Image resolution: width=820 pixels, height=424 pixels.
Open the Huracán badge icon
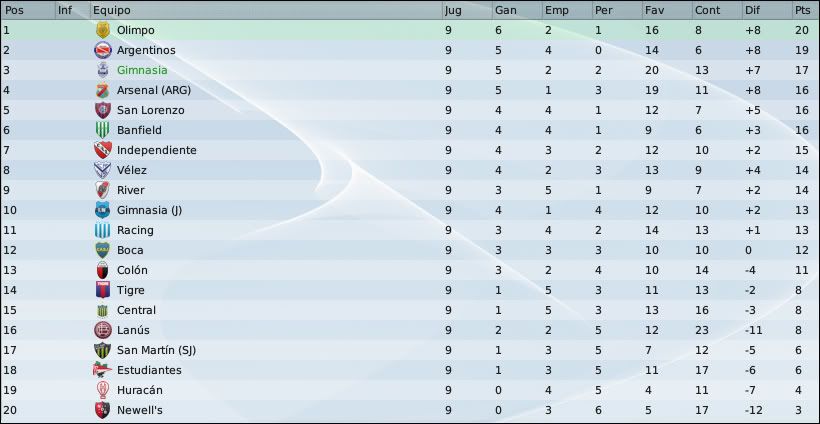(102, 390)
